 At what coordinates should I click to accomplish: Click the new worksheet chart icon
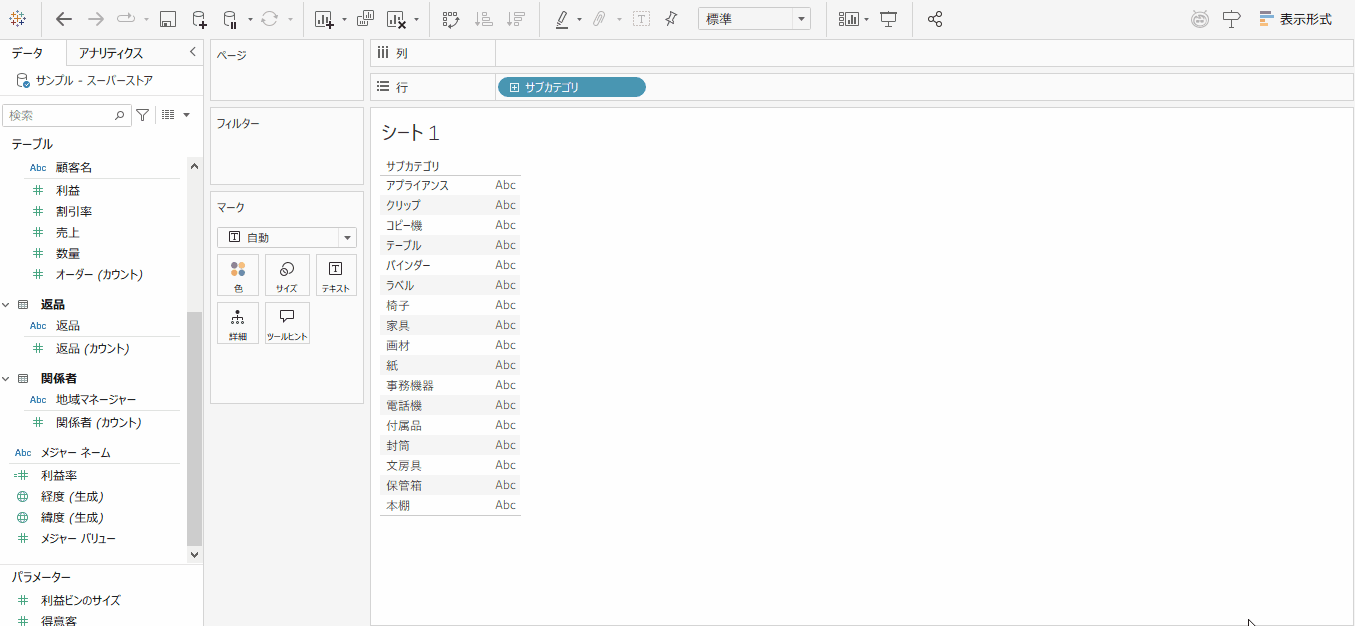[x=323, y=19]
